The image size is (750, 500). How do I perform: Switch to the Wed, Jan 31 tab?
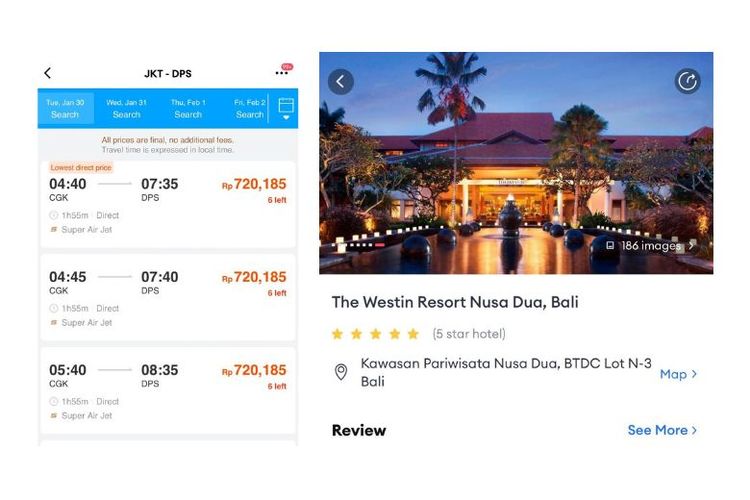click(x=126, y=108)
